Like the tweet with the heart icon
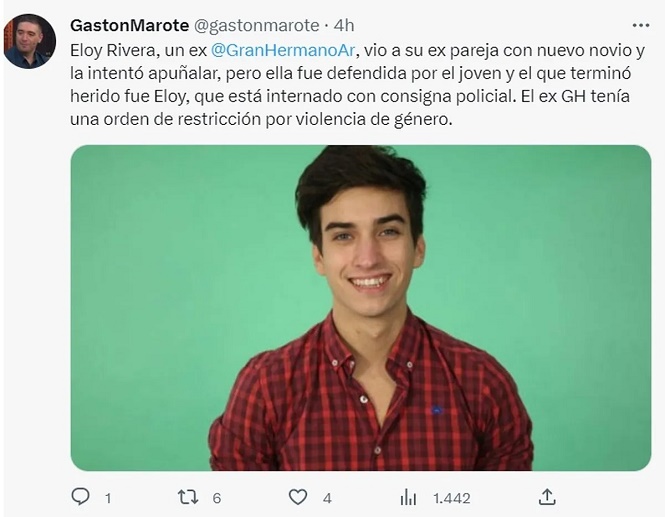 click(298, 497)
